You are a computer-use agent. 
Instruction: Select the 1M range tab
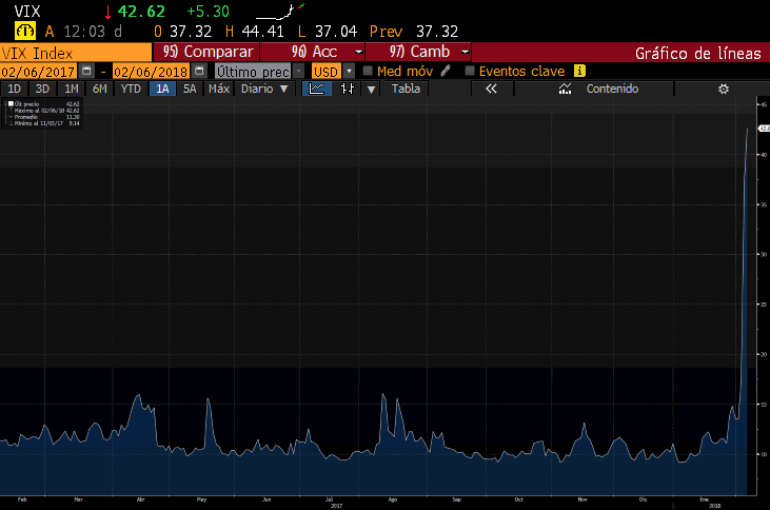point(71,89)
